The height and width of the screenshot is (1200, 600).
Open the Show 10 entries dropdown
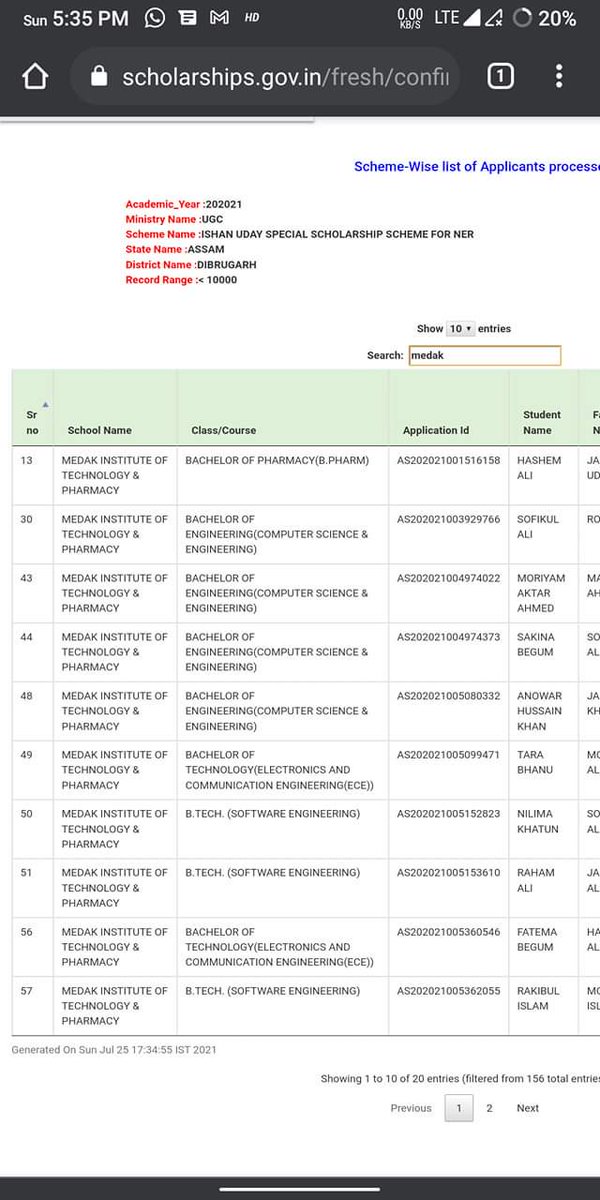(x=461, y=328)
